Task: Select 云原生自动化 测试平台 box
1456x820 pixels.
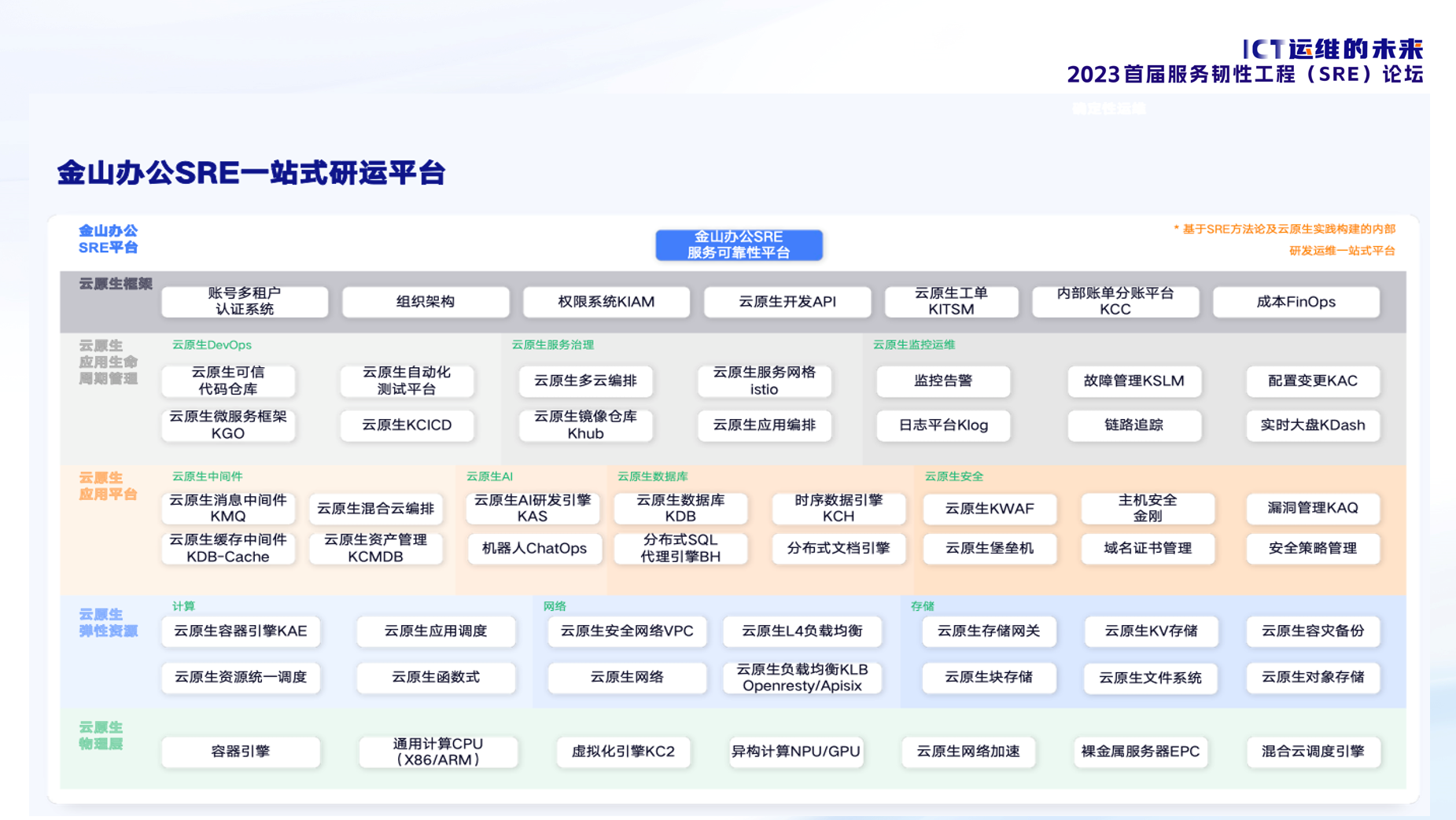Action: pos(407,381)
